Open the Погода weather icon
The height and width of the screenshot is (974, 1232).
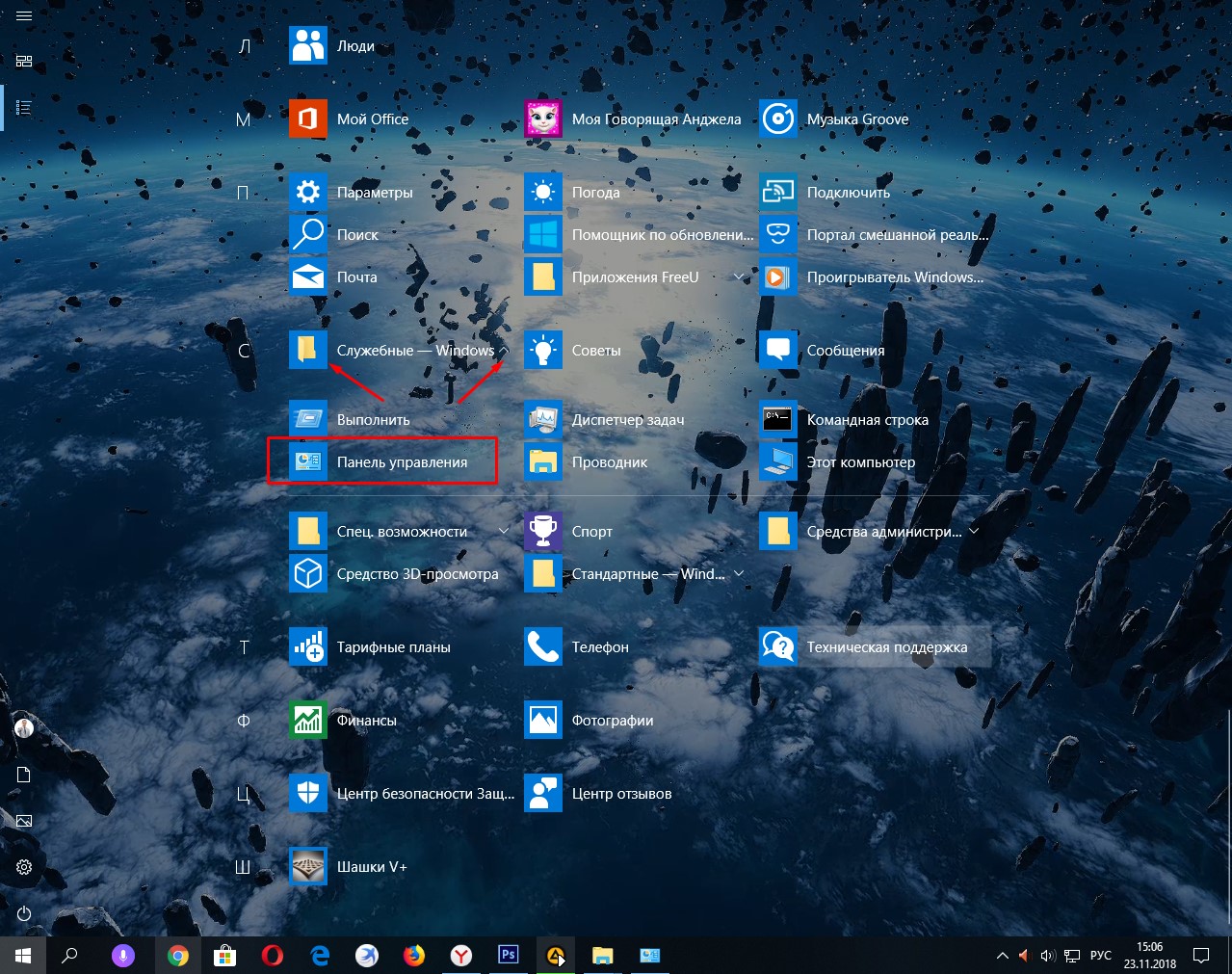pyautogui.click(x=543, y=192)
